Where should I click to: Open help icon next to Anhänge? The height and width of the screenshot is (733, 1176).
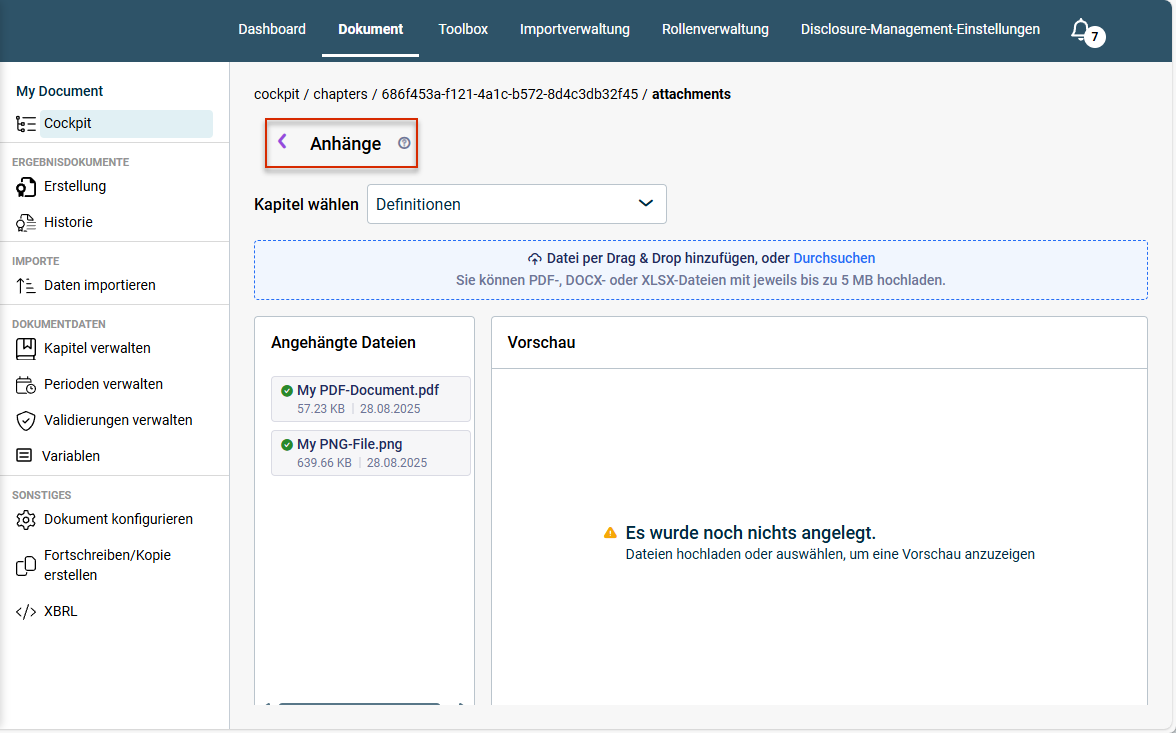404,143
